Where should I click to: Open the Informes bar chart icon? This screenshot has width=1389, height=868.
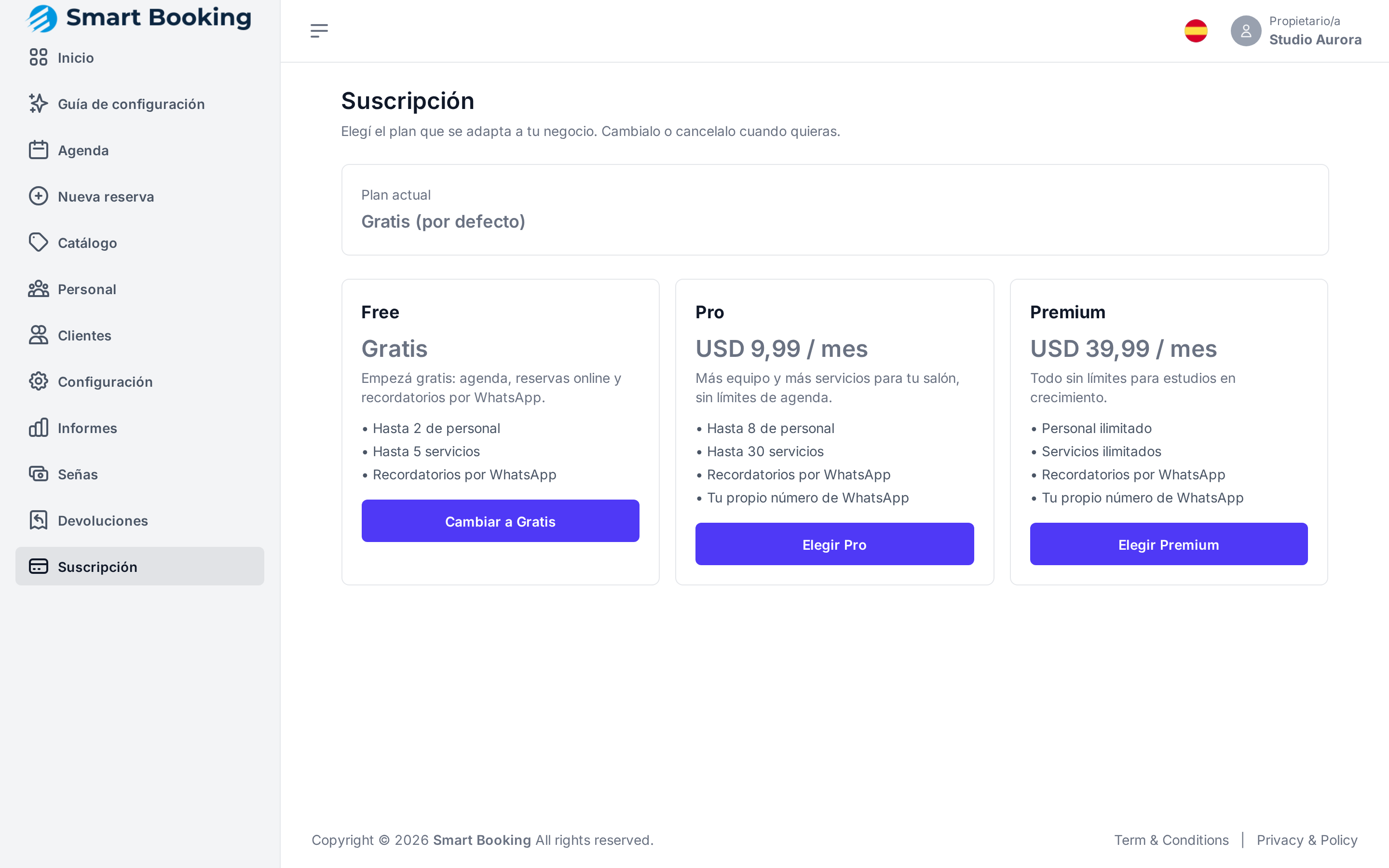click(x=39, y=428)
